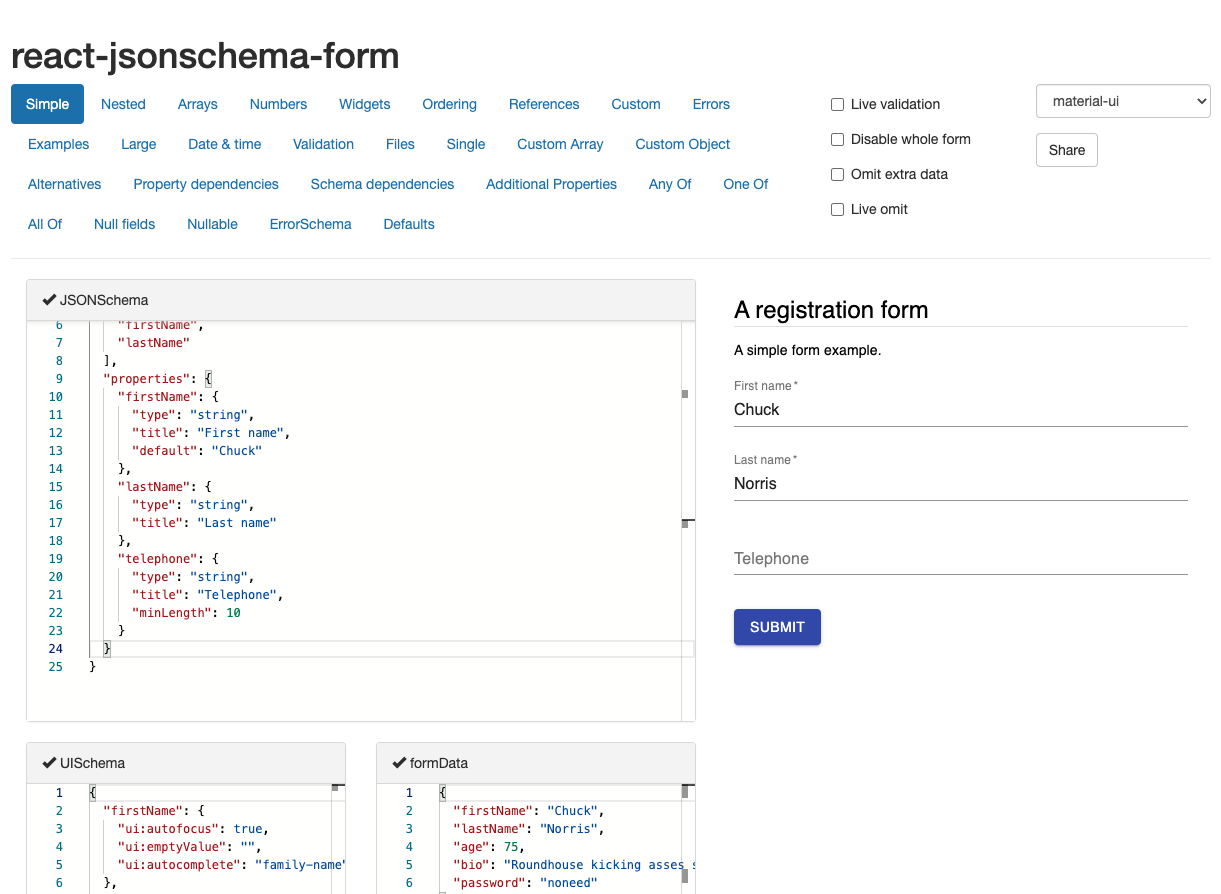This screenshot has width=1221, height=894.
Task: Check Omit extra data option
Action: point(838,174)
